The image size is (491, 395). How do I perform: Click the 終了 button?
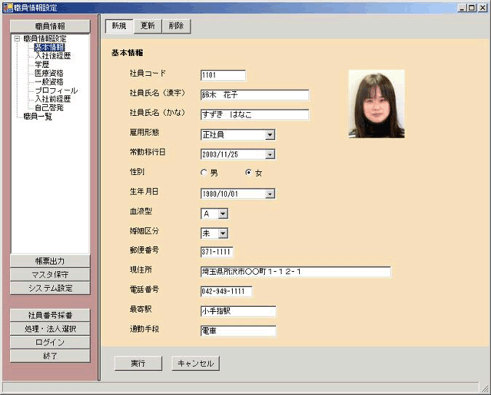tap(50, 356)
